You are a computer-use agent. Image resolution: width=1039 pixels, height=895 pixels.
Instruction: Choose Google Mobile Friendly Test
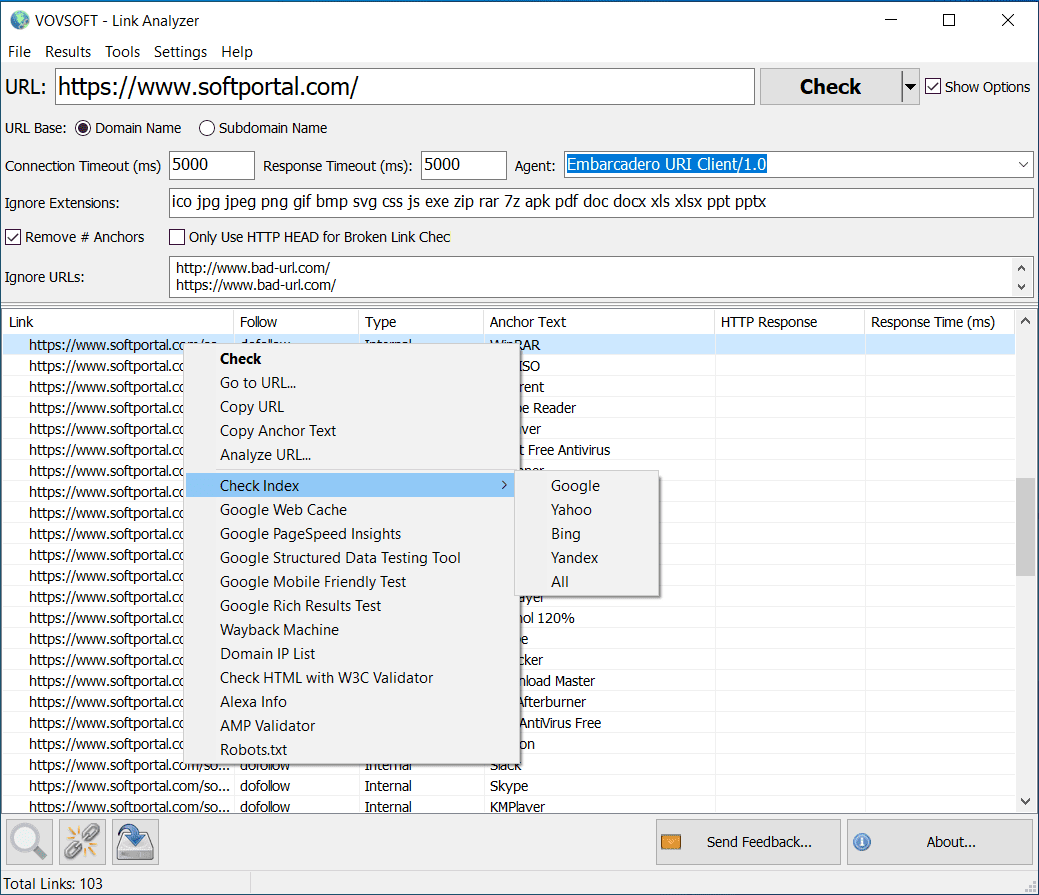click(350, 582)
